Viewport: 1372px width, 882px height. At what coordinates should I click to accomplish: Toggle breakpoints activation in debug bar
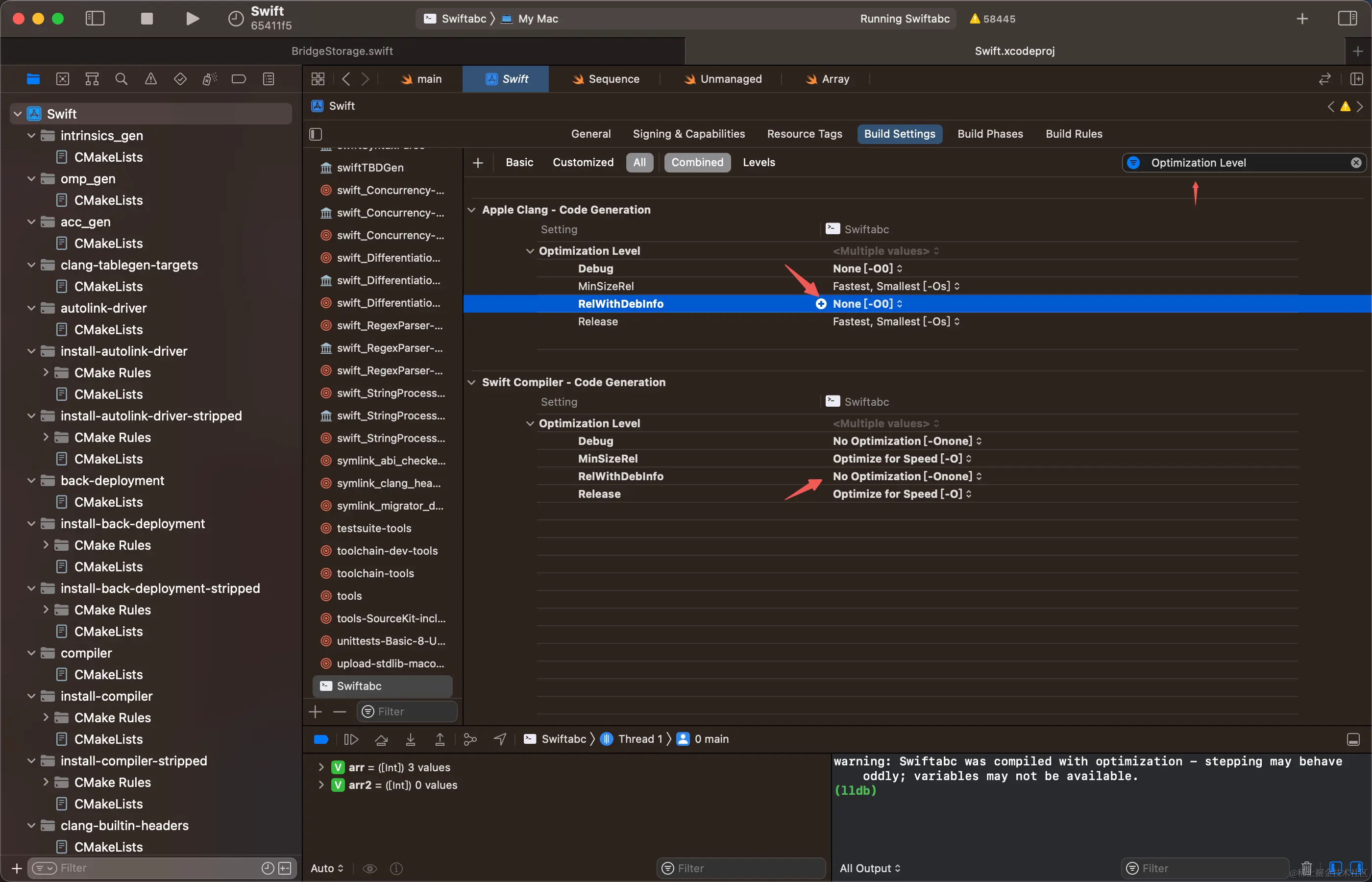(x=321, y=739)
